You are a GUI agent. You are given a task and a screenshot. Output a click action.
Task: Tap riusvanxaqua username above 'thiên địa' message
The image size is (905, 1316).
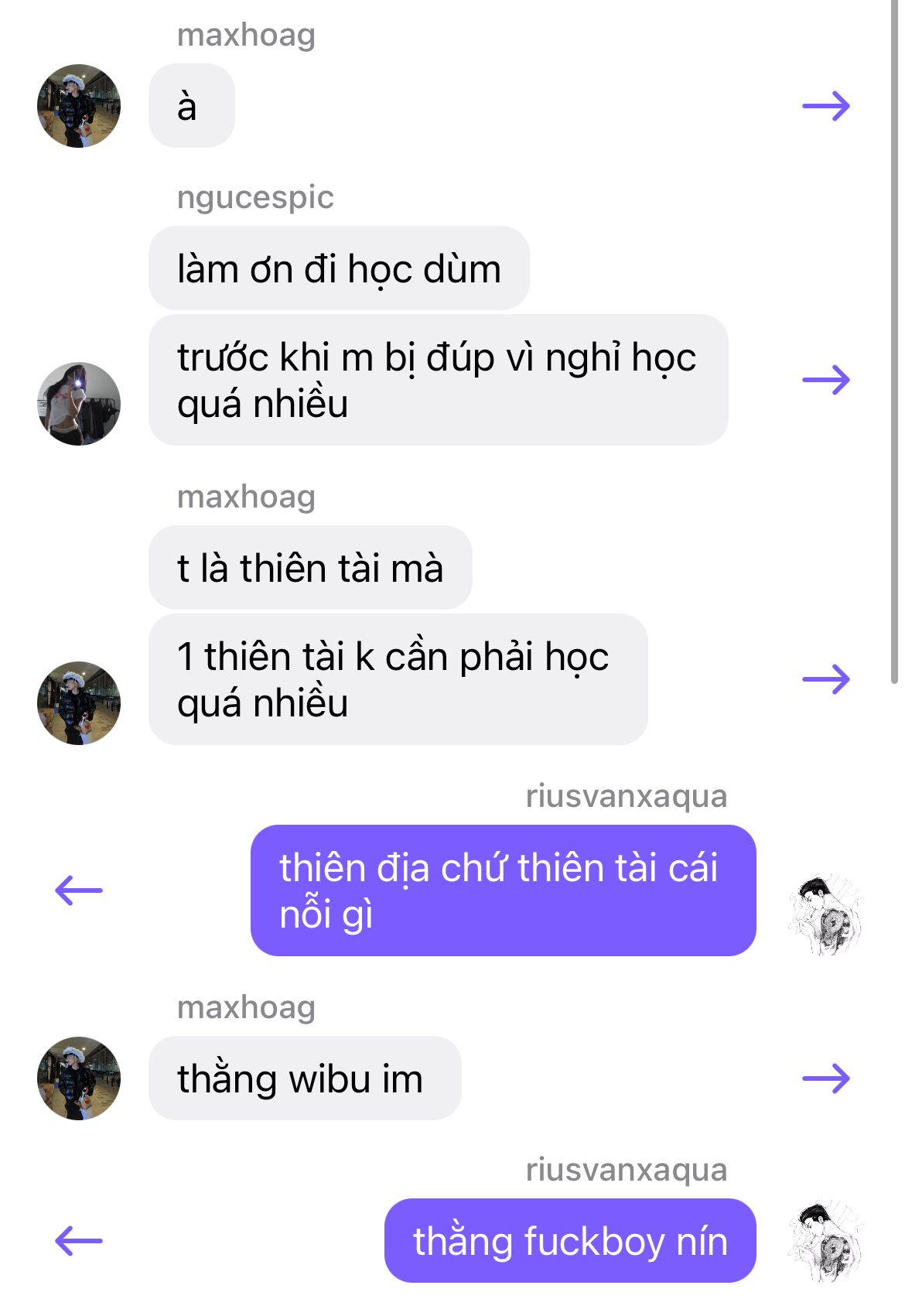coord(627,796)
